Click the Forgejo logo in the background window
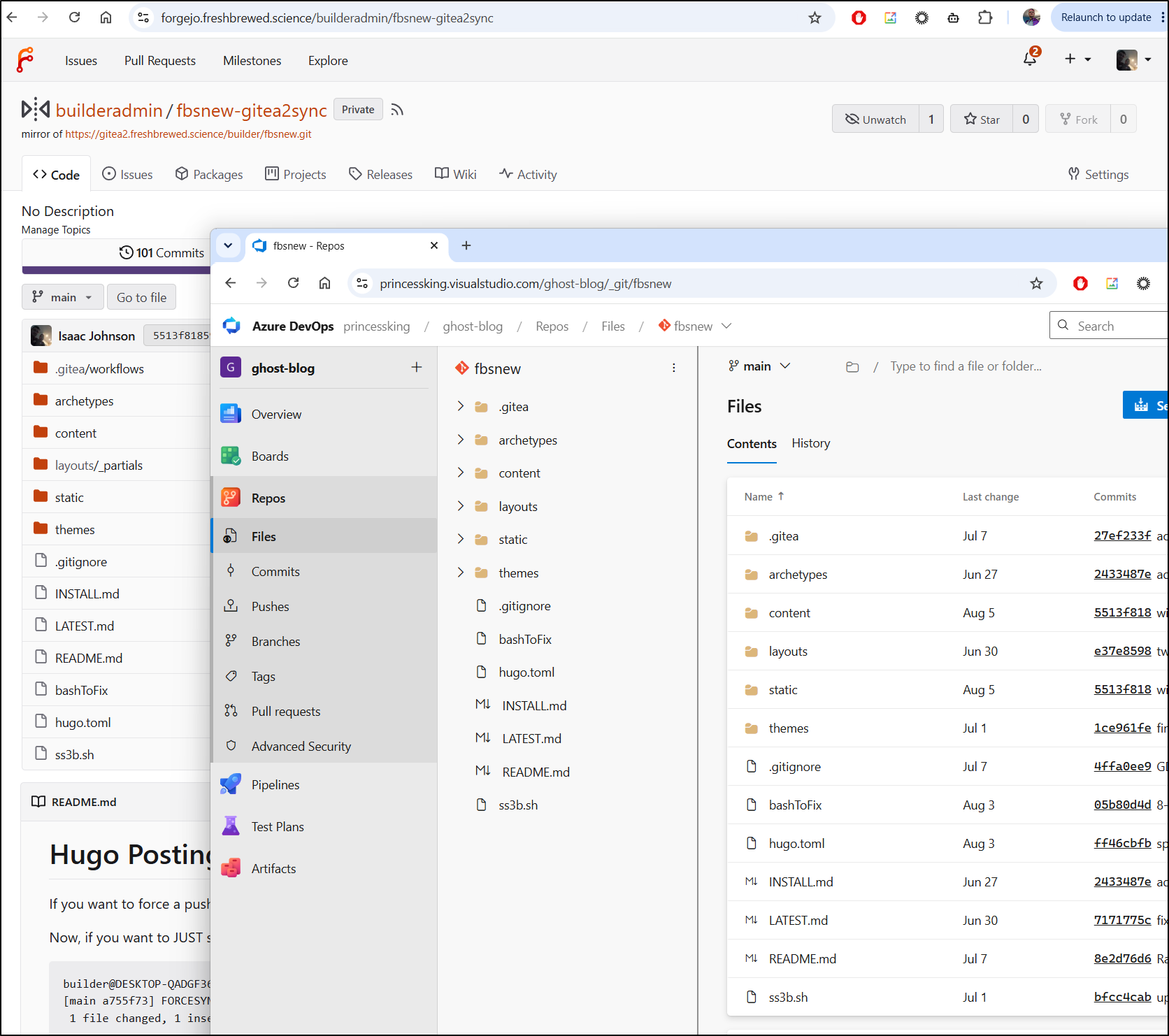 pyautogui.click(x=25, y=60)
